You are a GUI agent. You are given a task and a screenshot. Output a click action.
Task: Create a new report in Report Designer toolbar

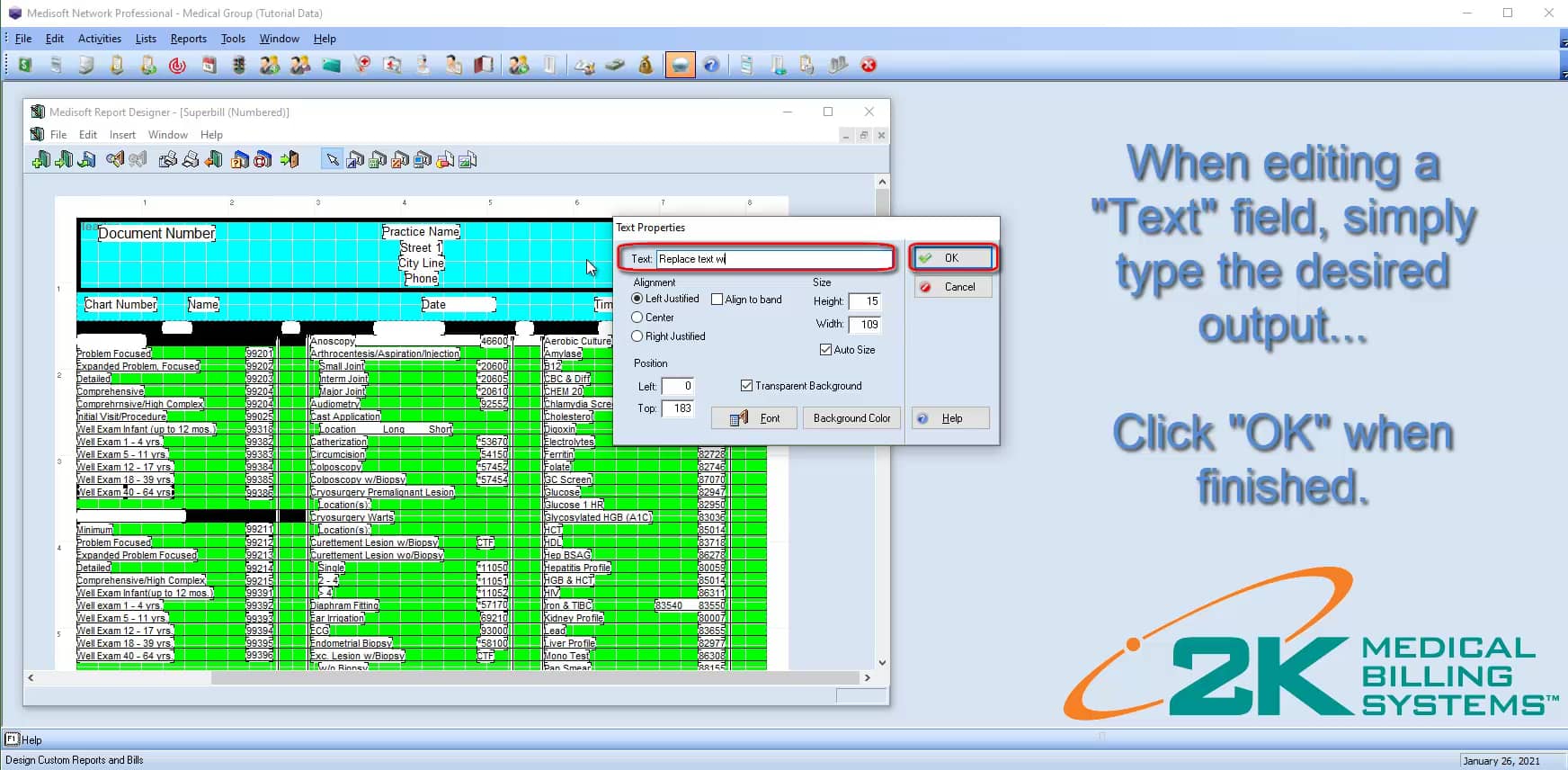41,160
